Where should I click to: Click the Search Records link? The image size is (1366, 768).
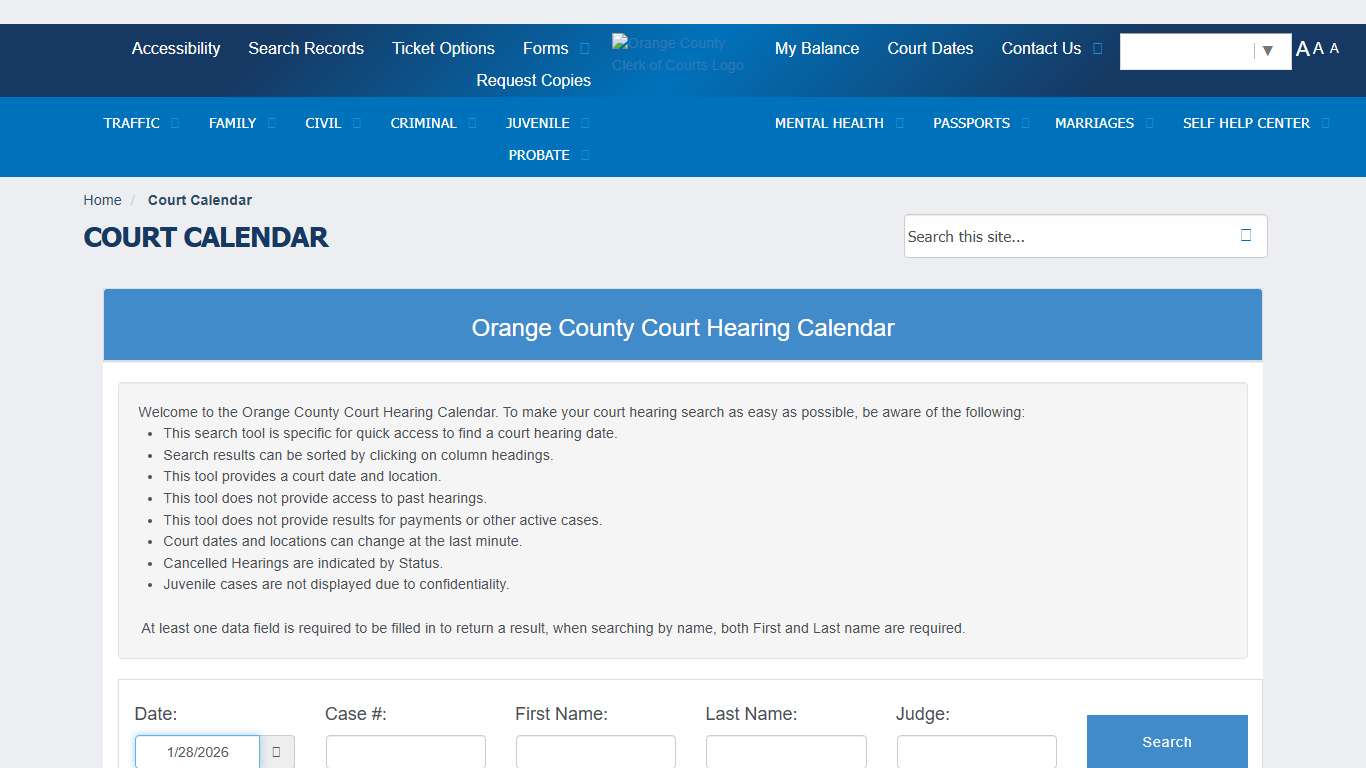point(306,49)
